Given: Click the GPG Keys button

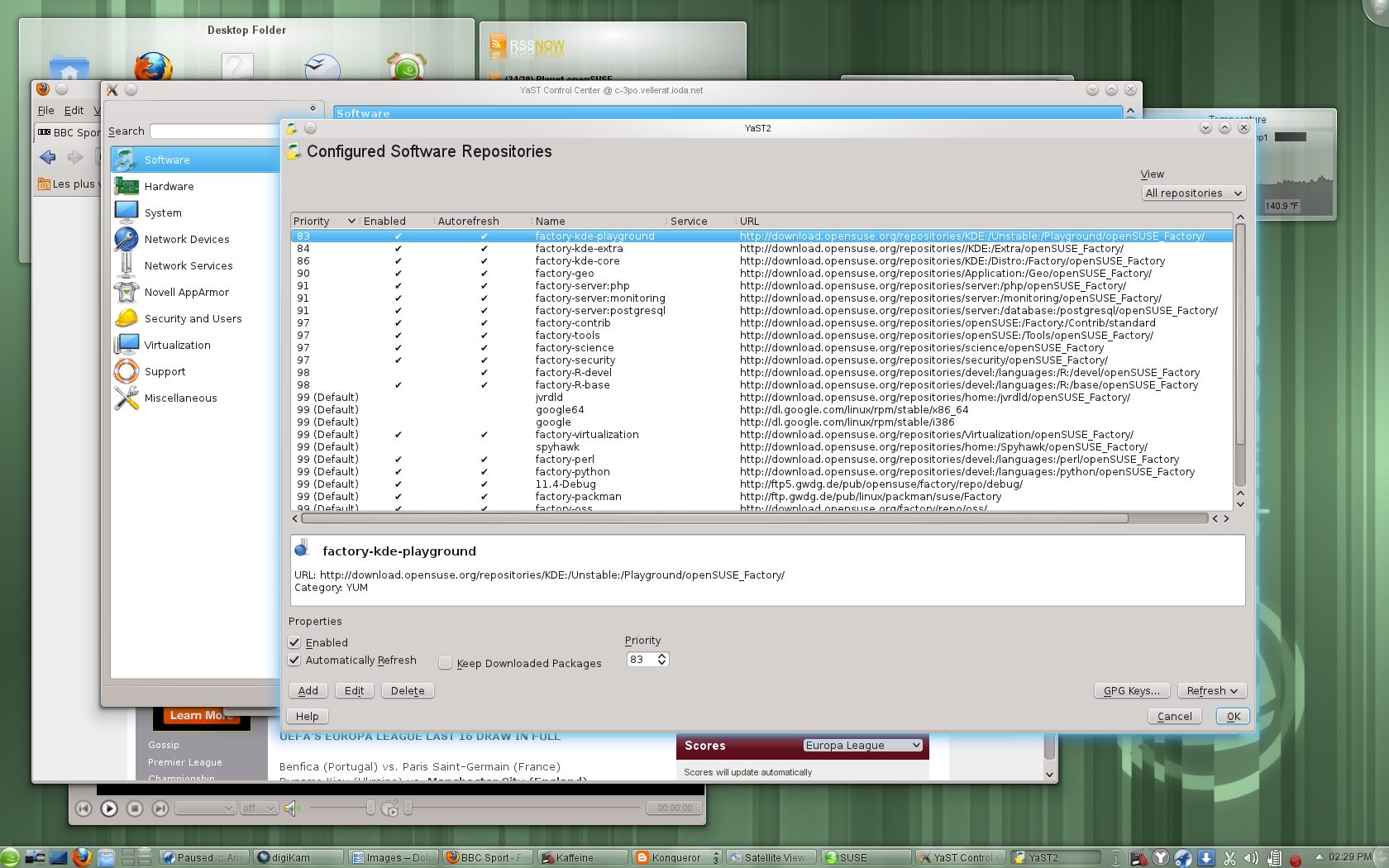Looking at the screenshot, I should [1131, 691].
